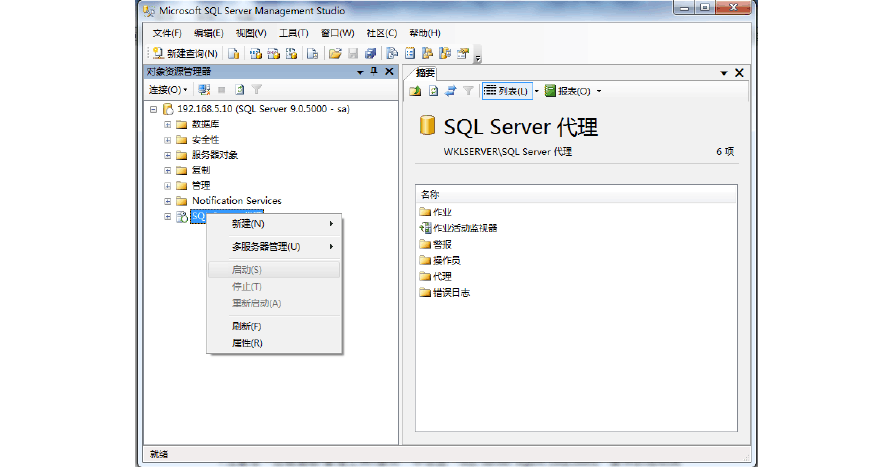893x467 pixels.
Task: Open the summary pane active files arrow
Action: 724,73
